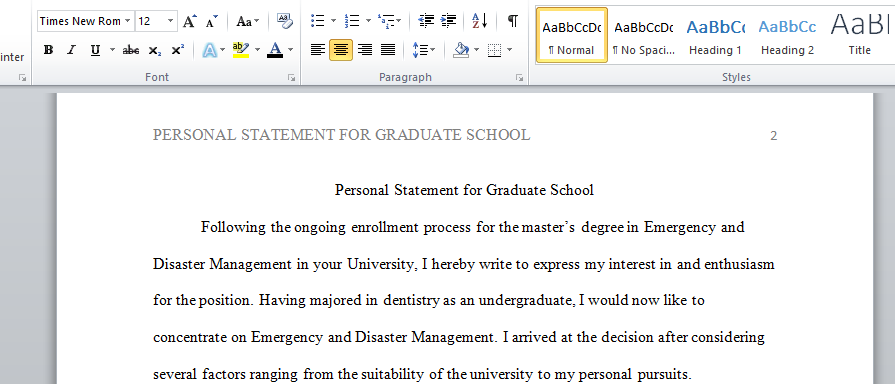Click the centered heading Personal Statement for Graduate School
Viewport: 895px width, 384px height.
pos(464,190)
